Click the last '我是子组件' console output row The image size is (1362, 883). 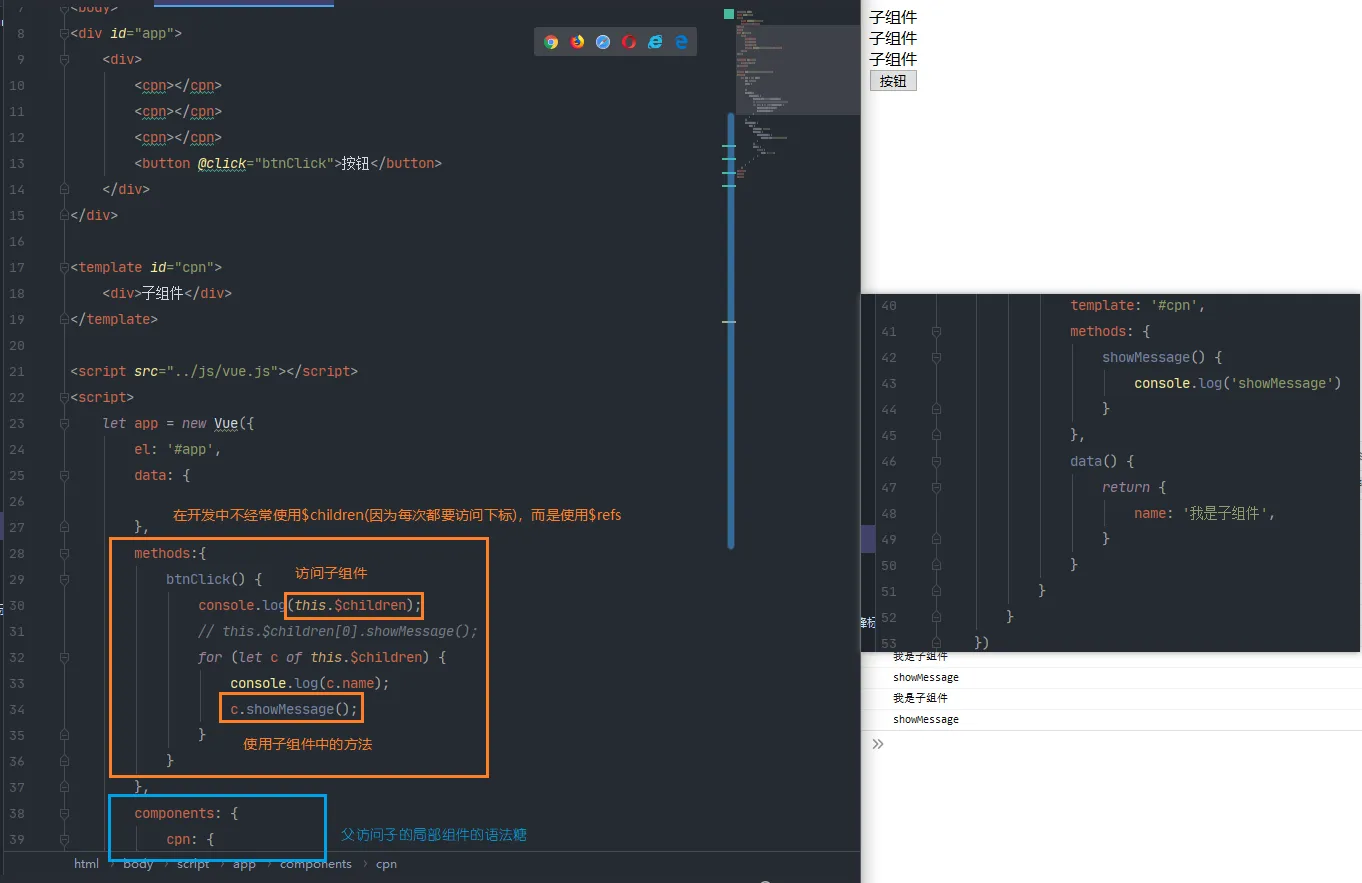(x=1111, y=698)
